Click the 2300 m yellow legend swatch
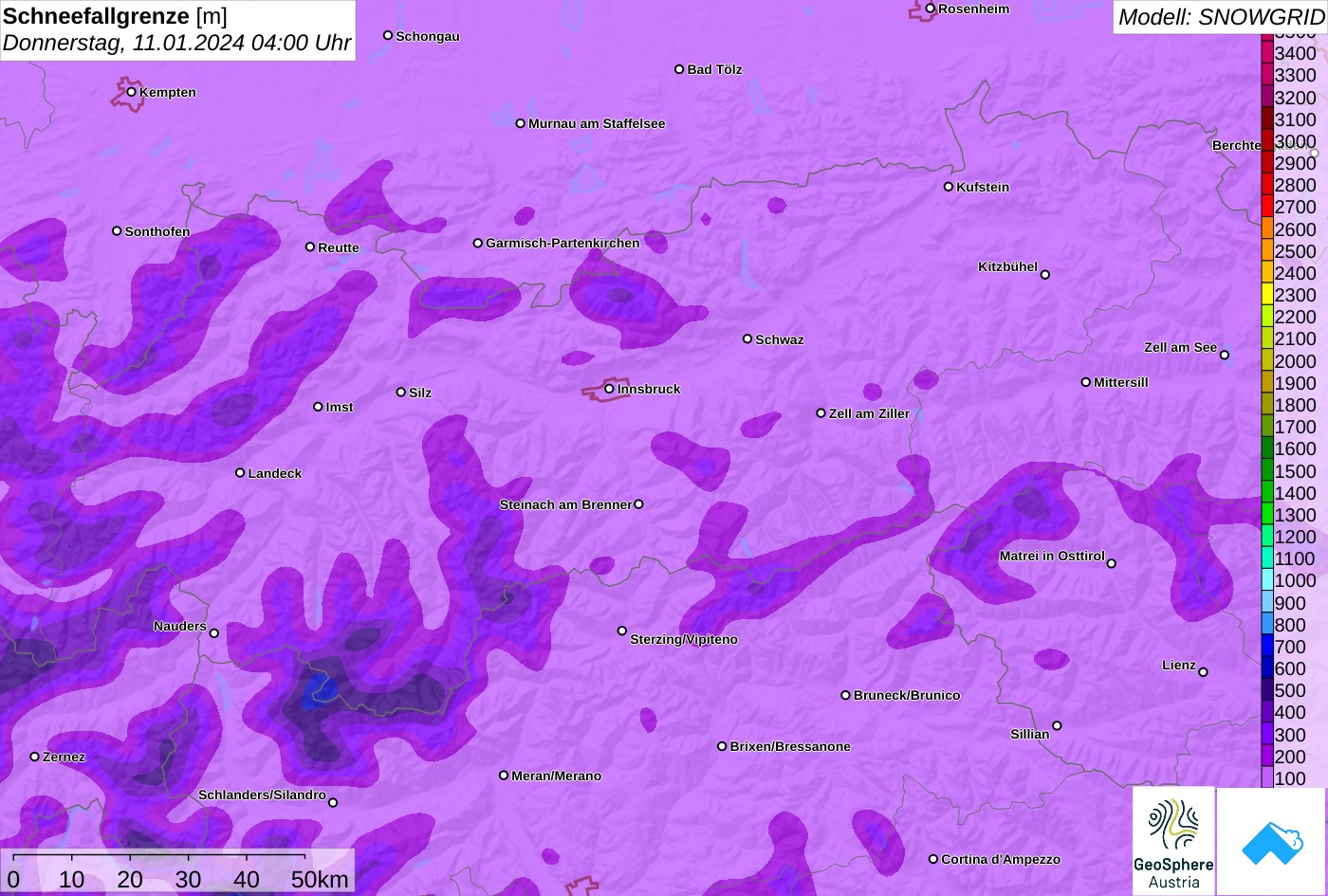Screen dimensions: 1328x896 point(1267,294)
